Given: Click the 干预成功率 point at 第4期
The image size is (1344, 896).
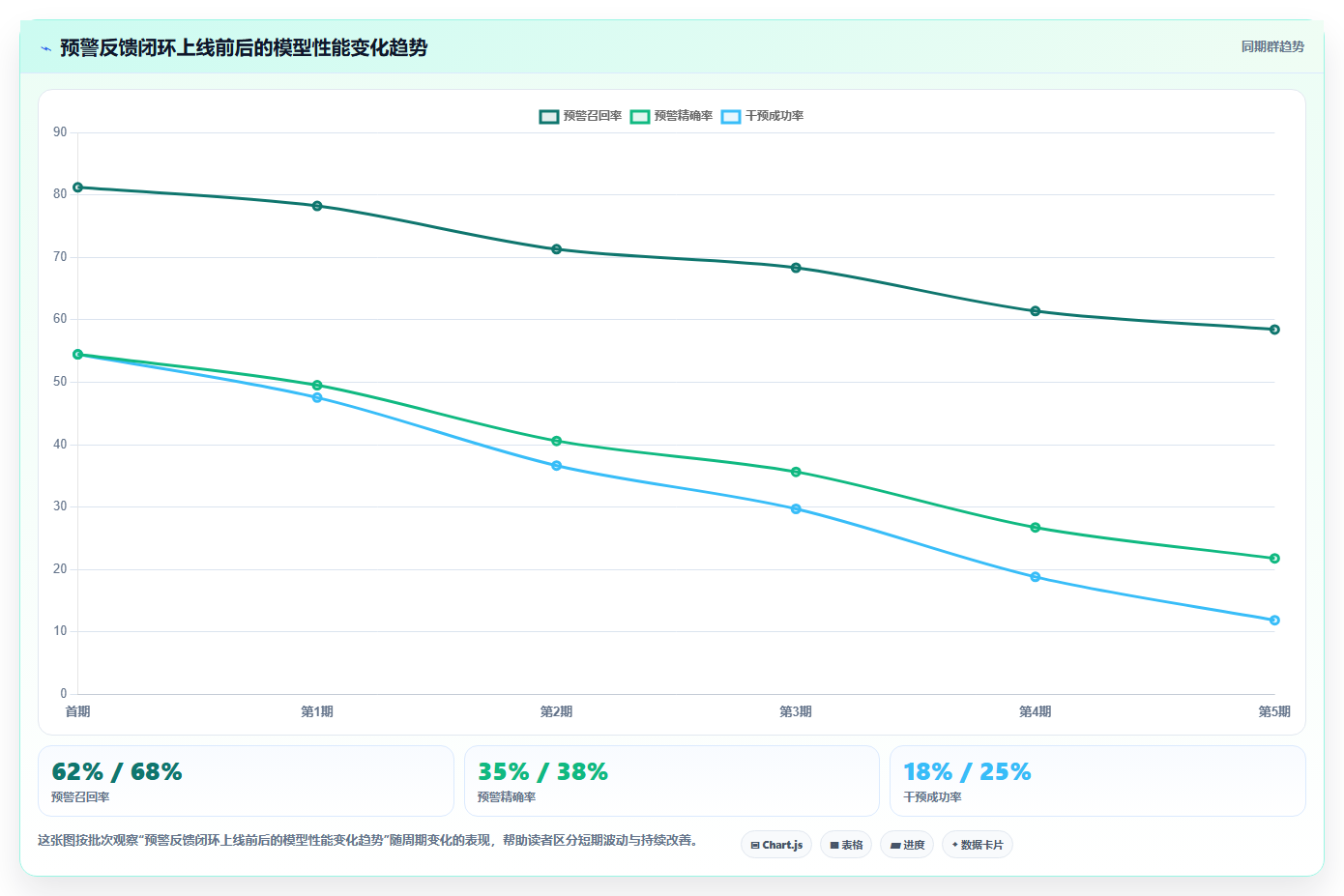Looking at the screenshot, I should click(x=1036, y=577).
